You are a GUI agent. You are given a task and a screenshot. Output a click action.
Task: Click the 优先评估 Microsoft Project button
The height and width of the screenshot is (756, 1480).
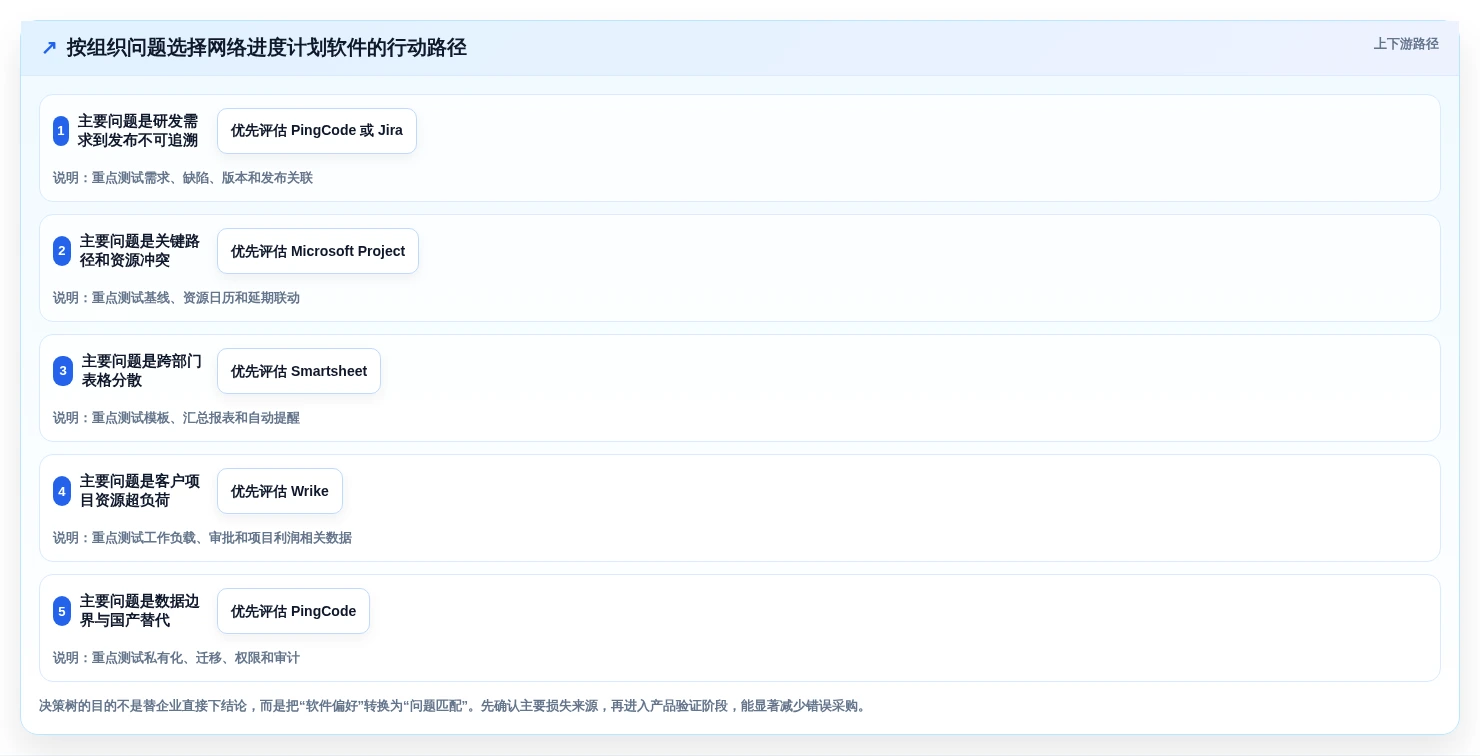pos(318,251)
